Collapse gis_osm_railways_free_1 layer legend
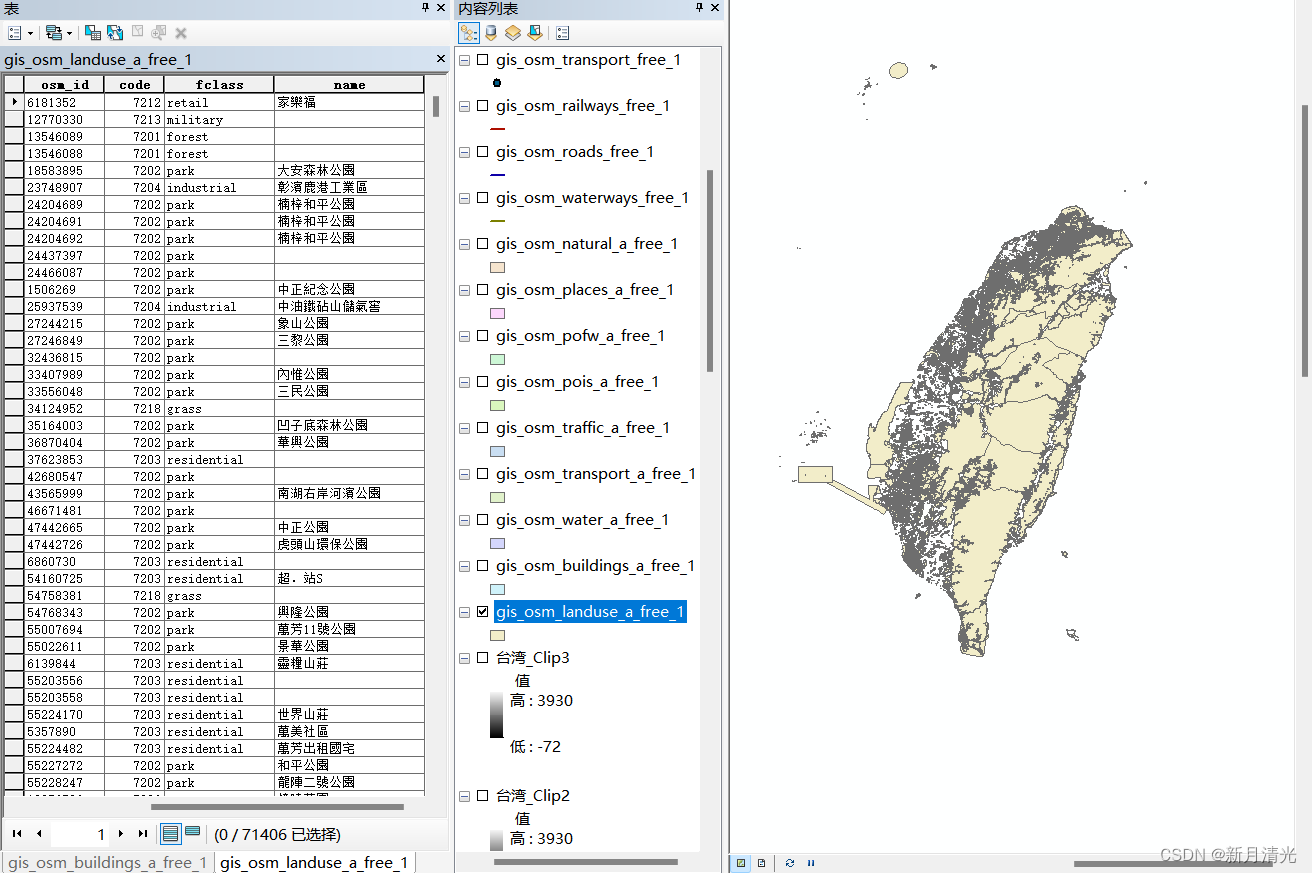This screenshot has width=1312, height=873. pyautogui.click(x=464, y=106)
